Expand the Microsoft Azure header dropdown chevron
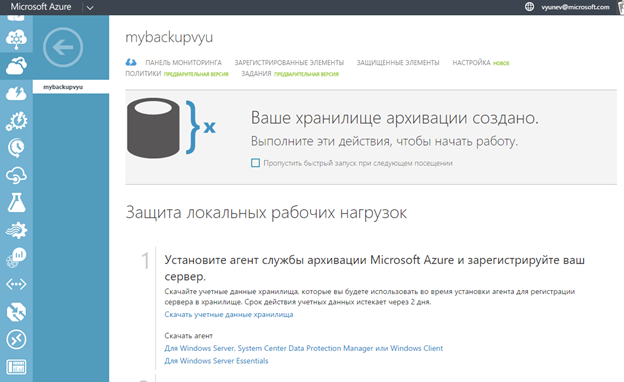The image size is (624, 382). (x=90, y=8)
